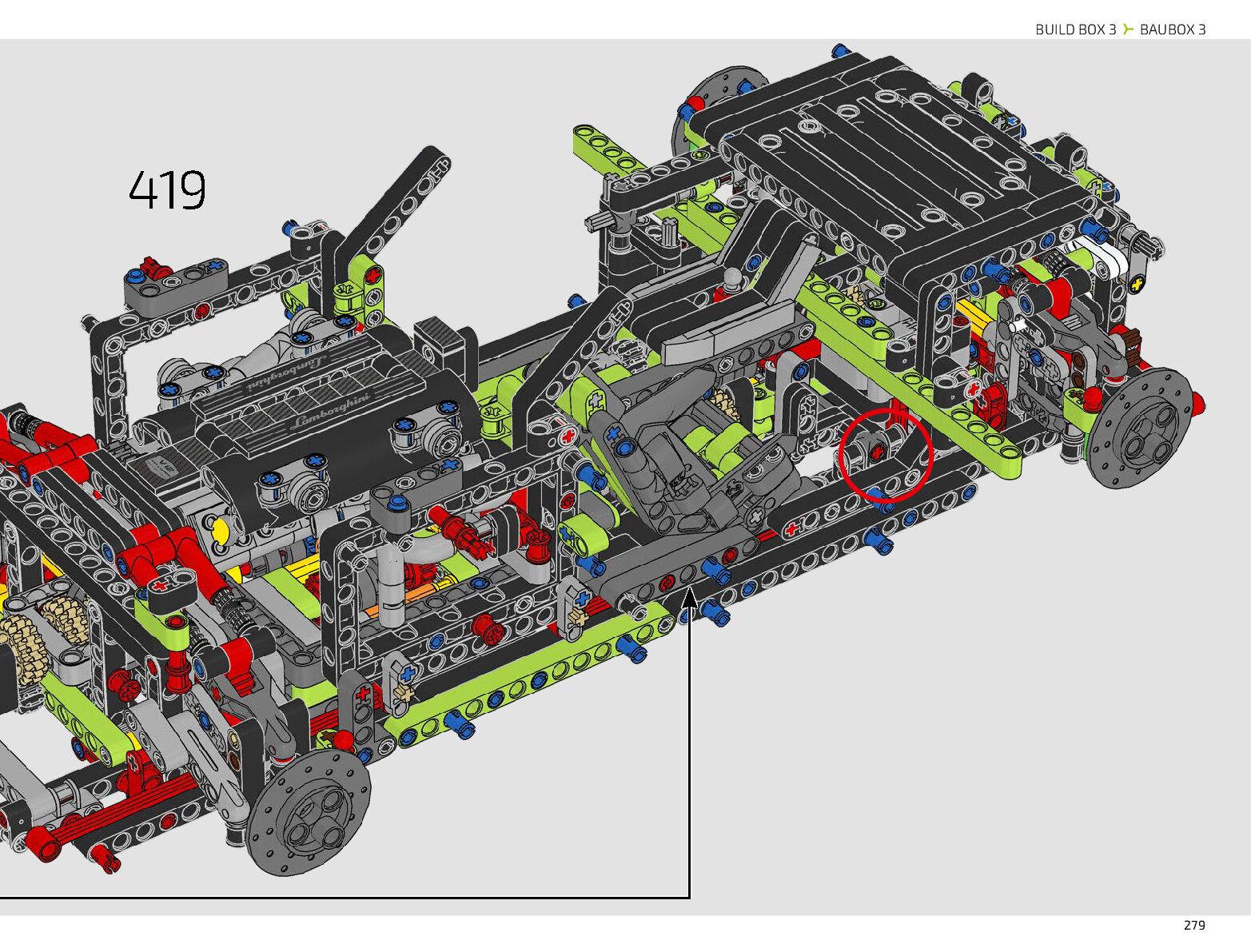Click page number 279
The height and width of the screenshot is (952, 1251).
(1193, 925)
